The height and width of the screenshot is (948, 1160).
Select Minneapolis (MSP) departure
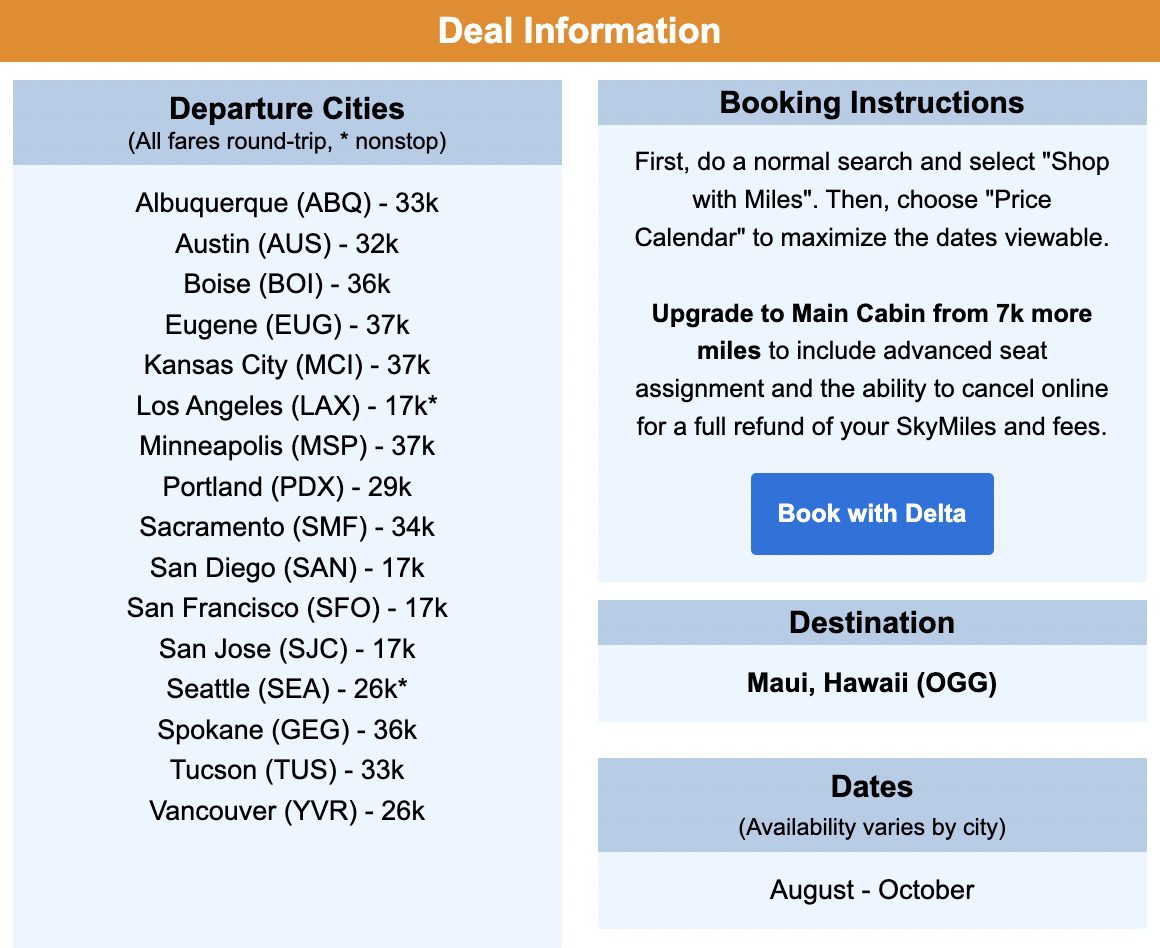pos(287,446)
